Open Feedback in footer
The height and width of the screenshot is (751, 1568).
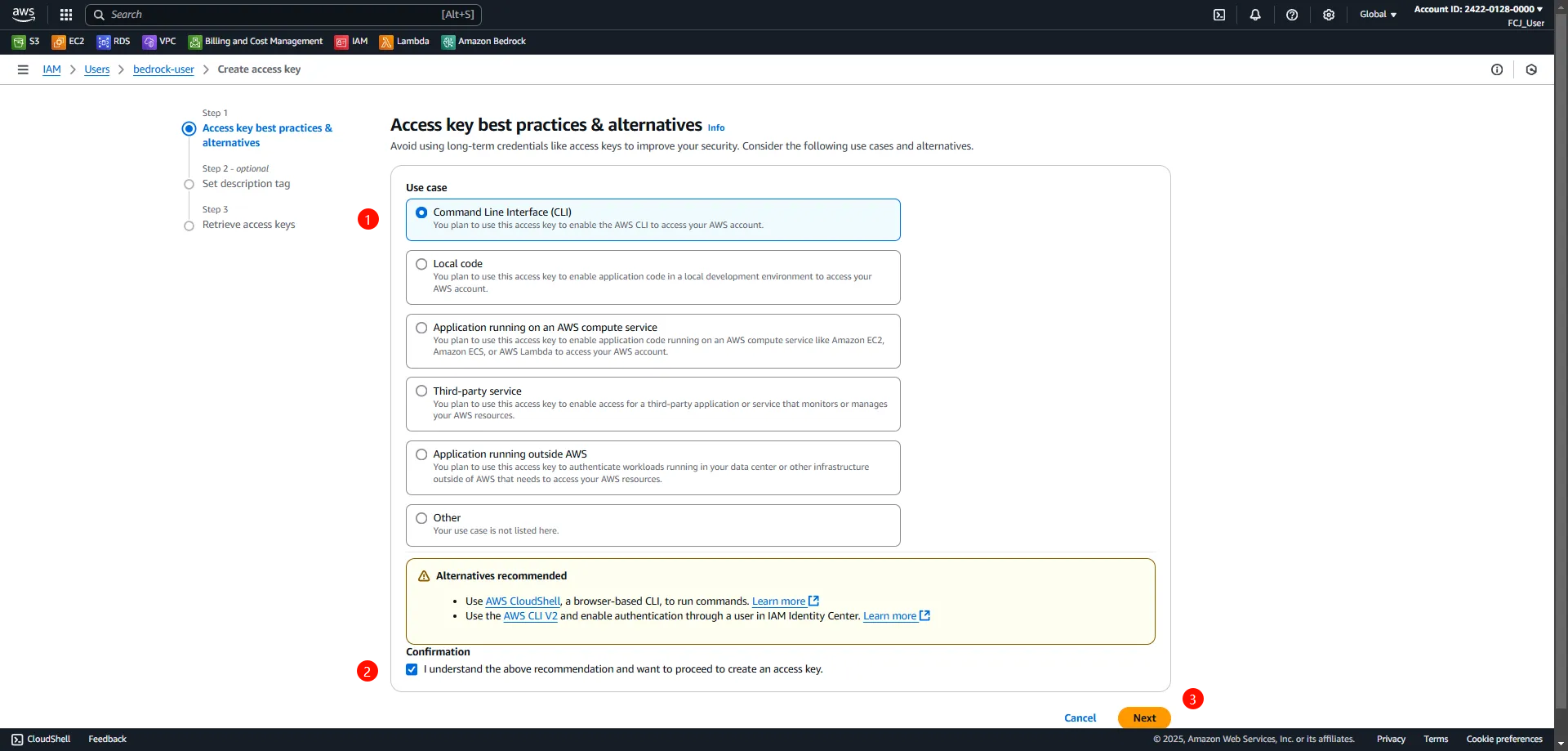(107, 739)
